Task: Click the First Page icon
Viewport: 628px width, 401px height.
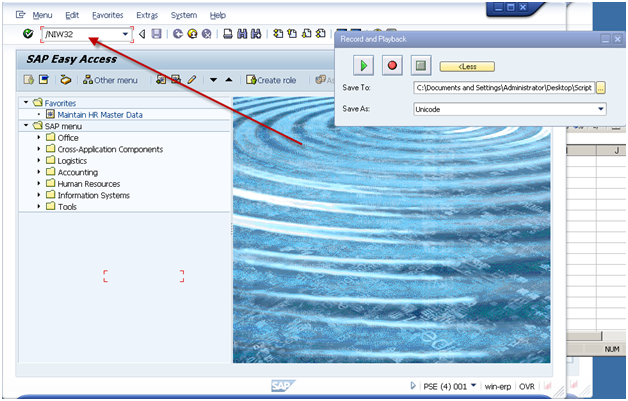Action: point(278,34)
